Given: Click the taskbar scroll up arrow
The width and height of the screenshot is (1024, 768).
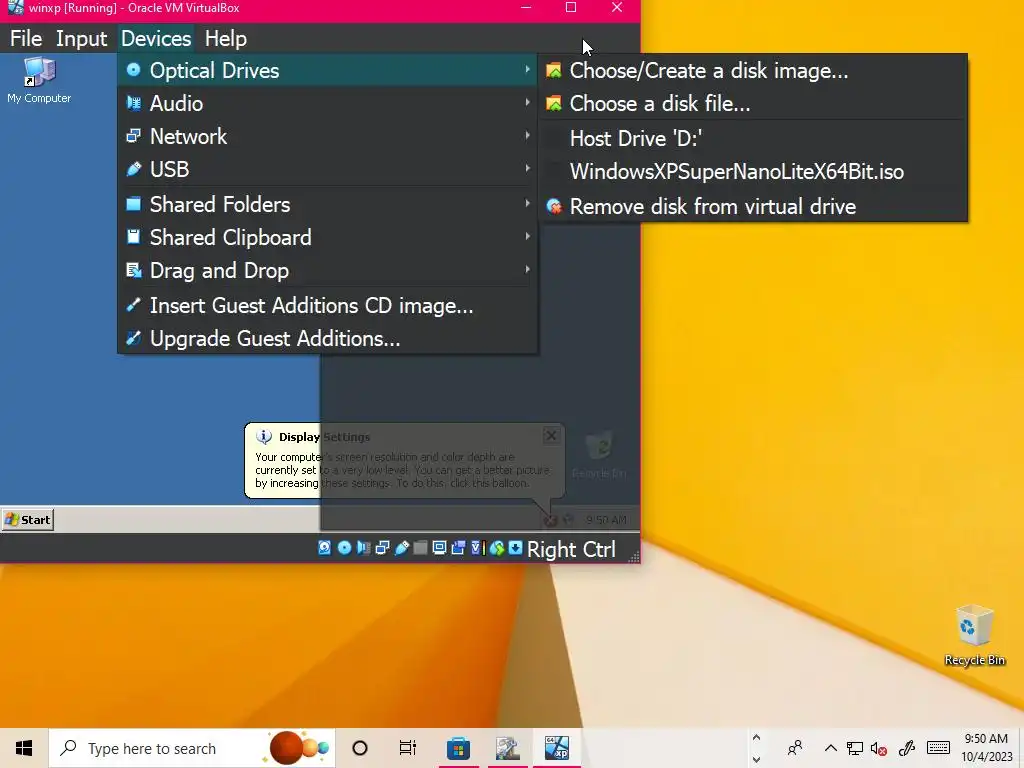Looking at the screenshot, I should pyautogui.click(x=756, y=738).
